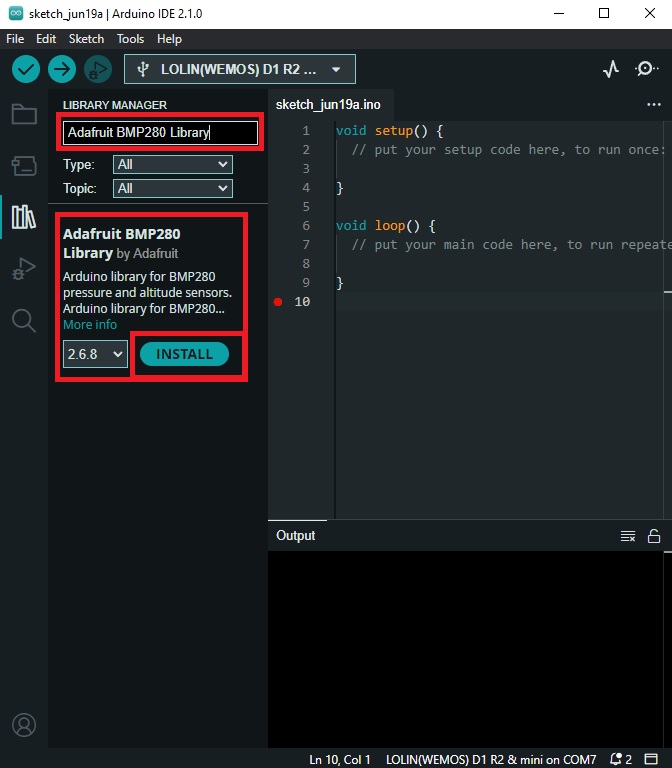Click the void loop() code line
This screenshot has height=768, width=672.
pyautogui.click(x=385, y=226)
